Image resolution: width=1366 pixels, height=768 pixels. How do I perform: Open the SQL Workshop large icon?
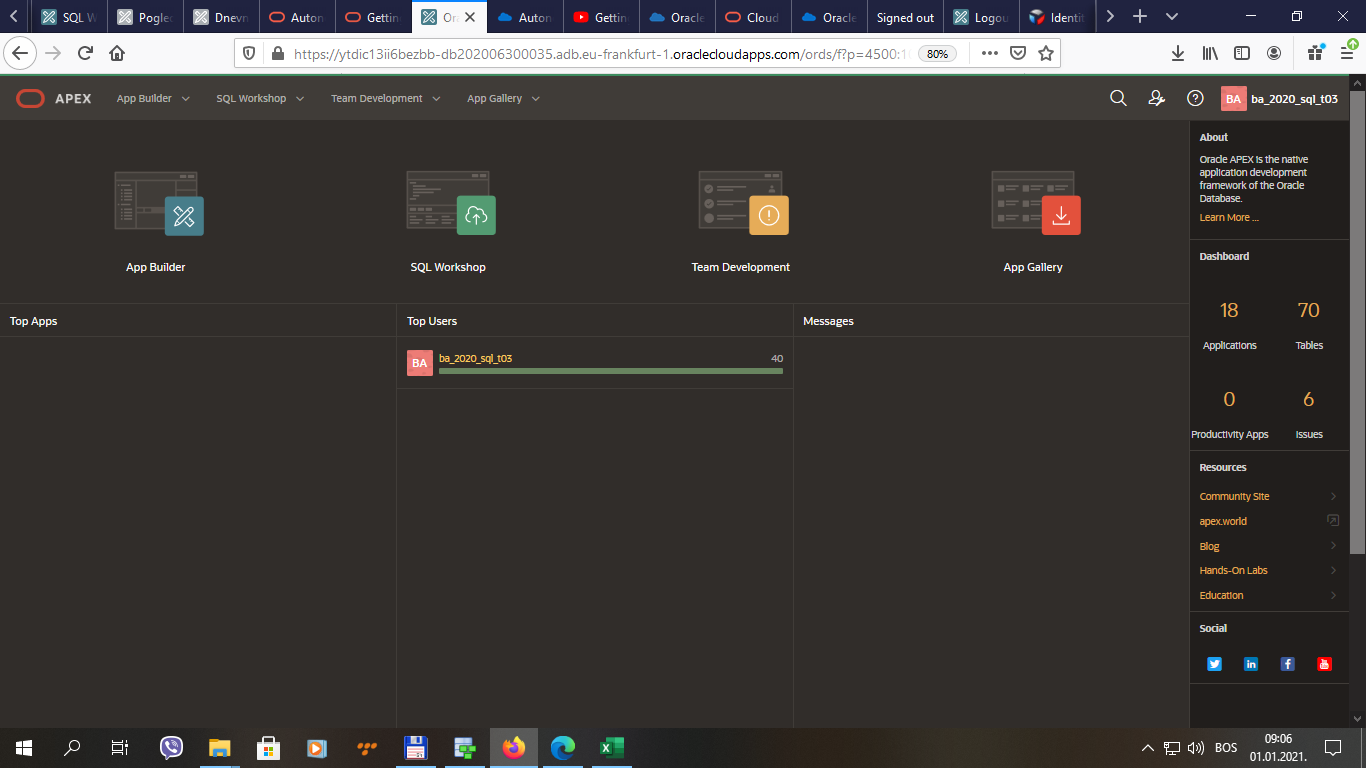[449, 203]
